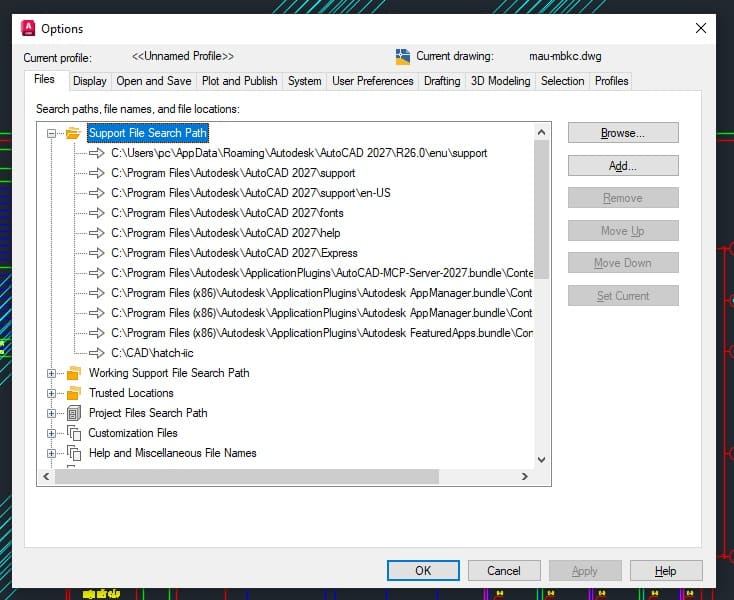Click the arrow icon beside AutoCAD 2027\fonts path
Screen dimensions: 734x600
click(96, 213)
